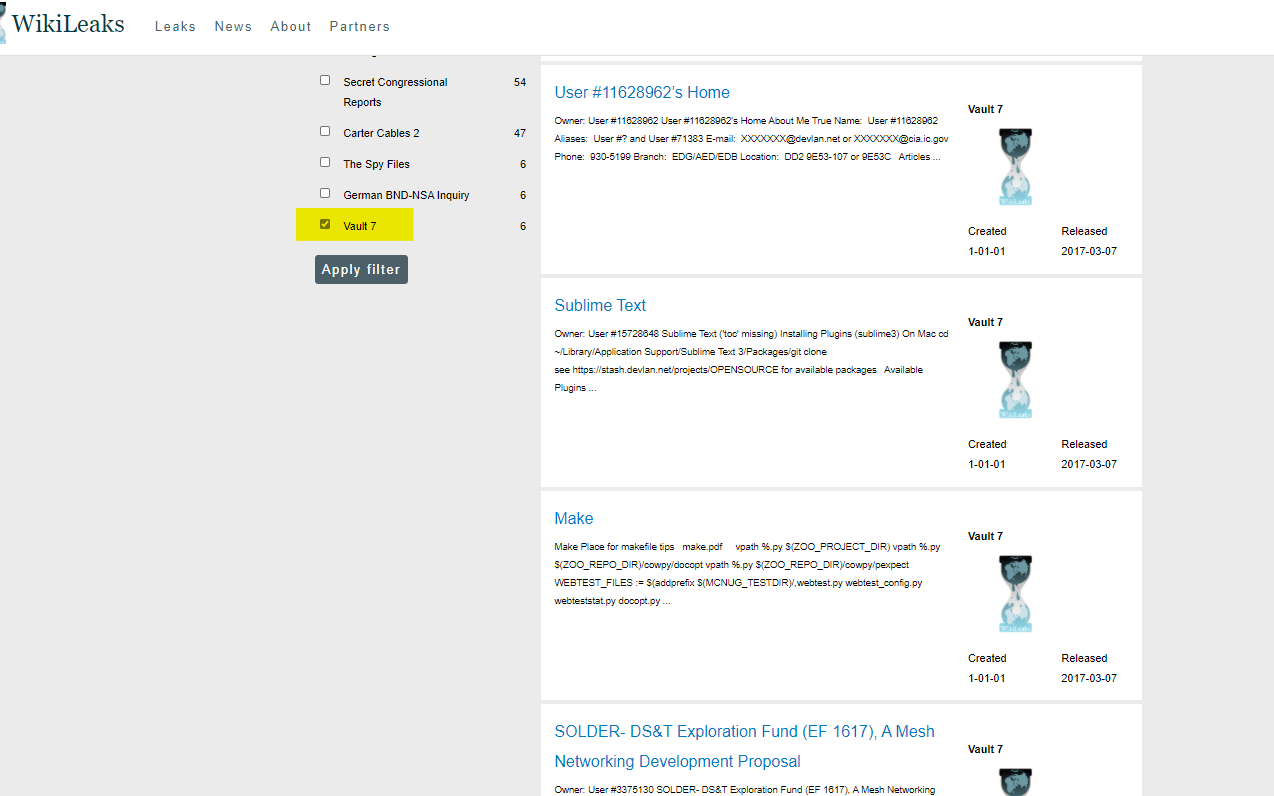This screenshot has height=796, width=1274.
Task: Click the description mentioning 'XXXXXXX@devlan.net'
Action: coord(751,138)
